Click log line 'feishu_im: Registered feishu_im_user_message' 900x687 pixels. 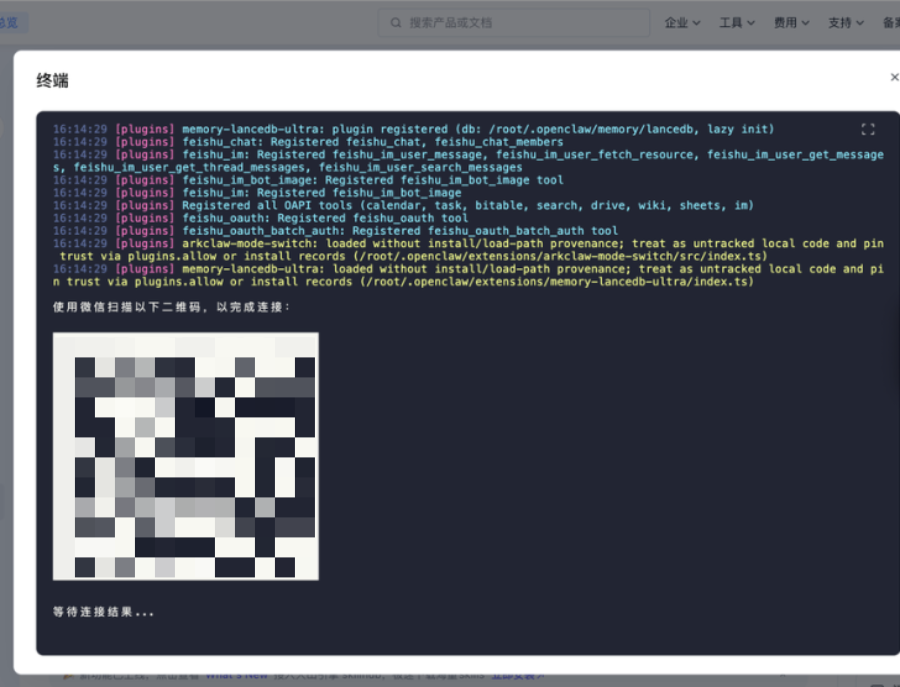[x=468, y=161]
